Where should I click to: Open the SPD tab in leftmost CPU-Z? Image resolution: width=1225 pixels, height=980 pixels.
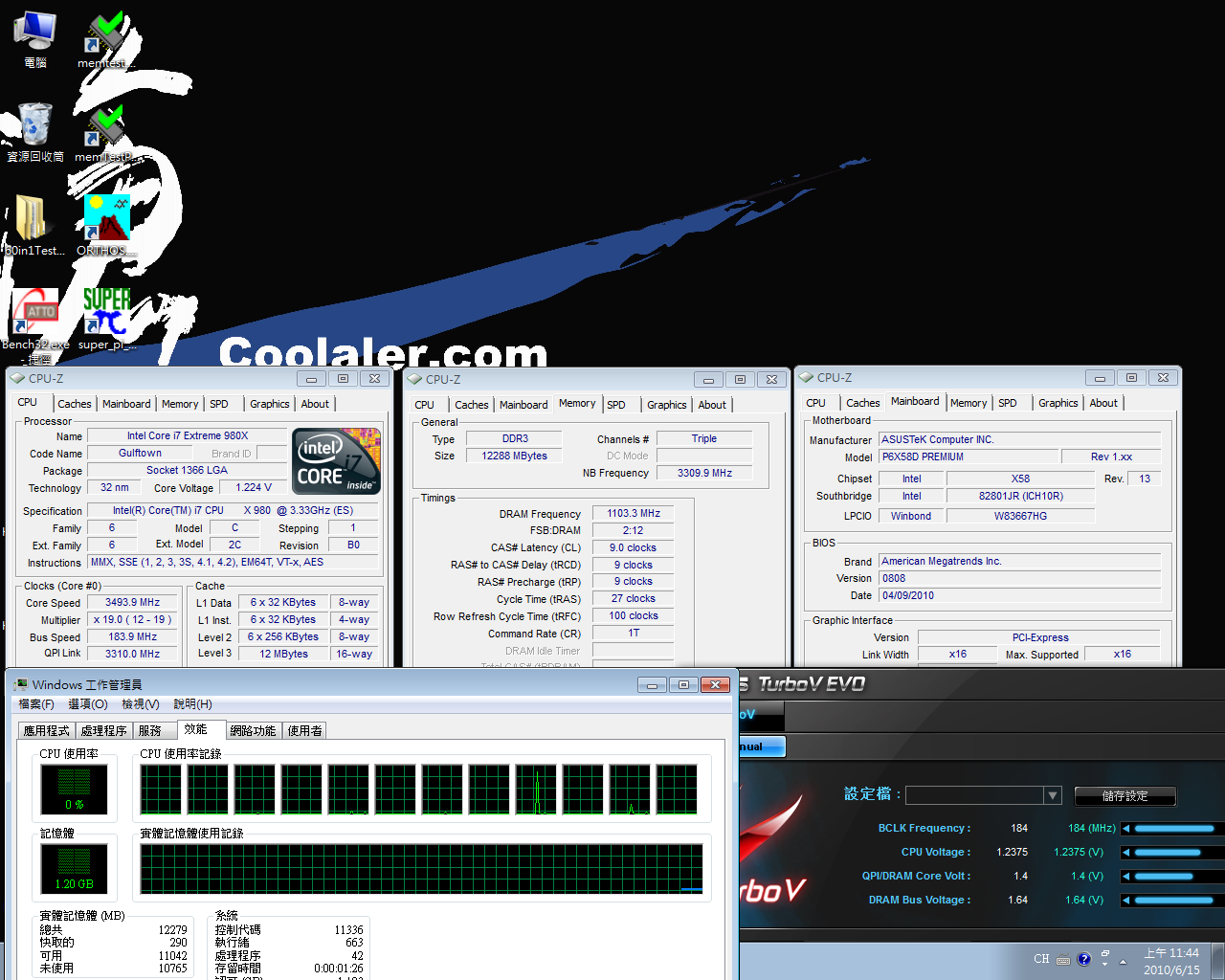coord(219,404)
